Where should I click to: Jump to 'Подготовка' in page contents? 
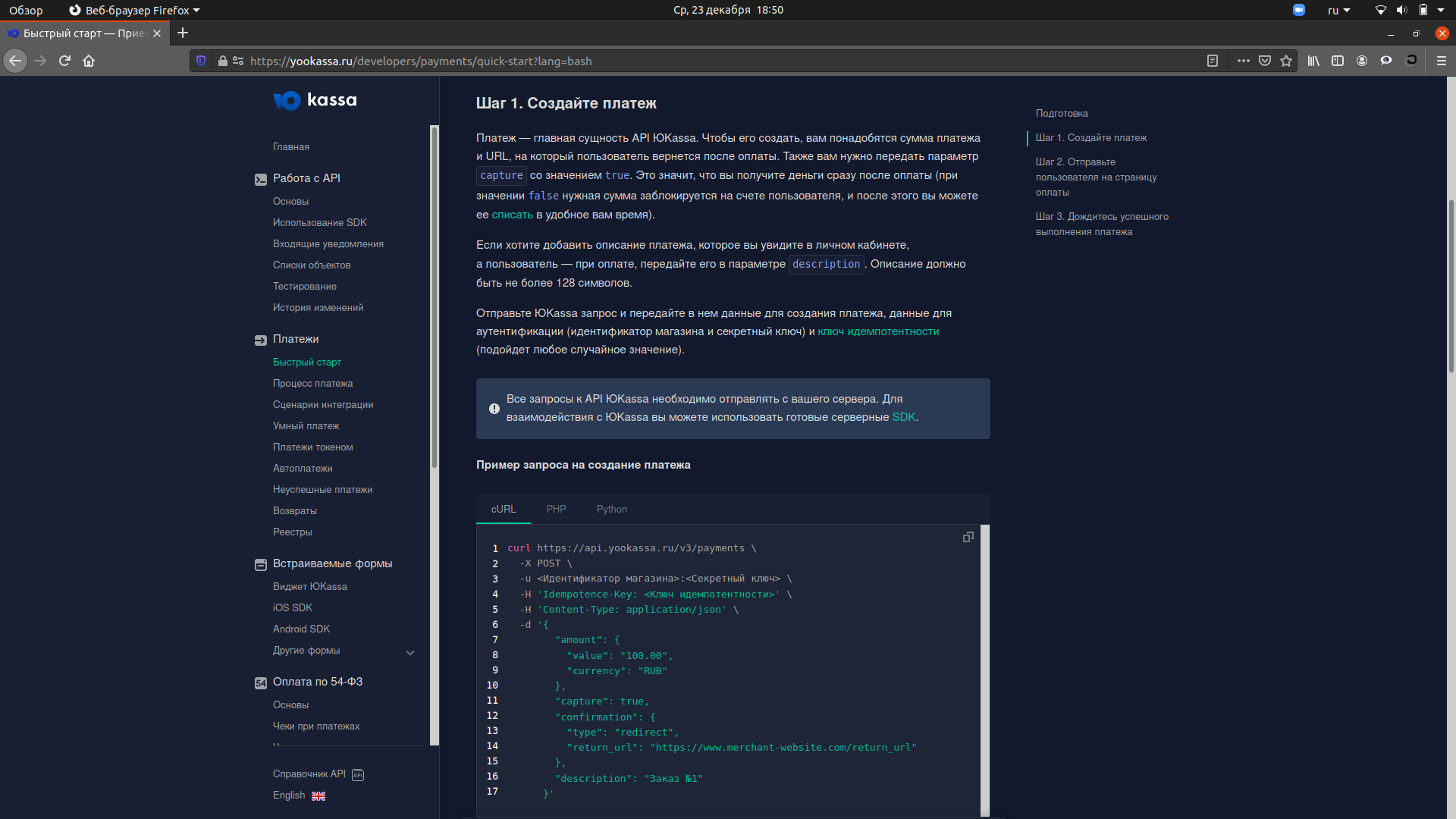pos(1062,114)
